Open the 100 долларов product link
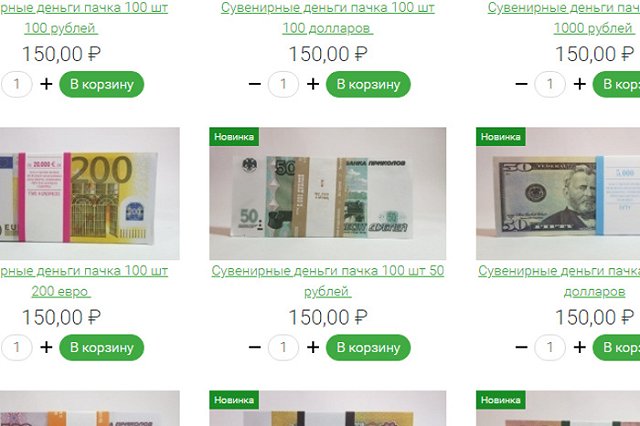The image size is (640, 426). [x=327, y=18]
